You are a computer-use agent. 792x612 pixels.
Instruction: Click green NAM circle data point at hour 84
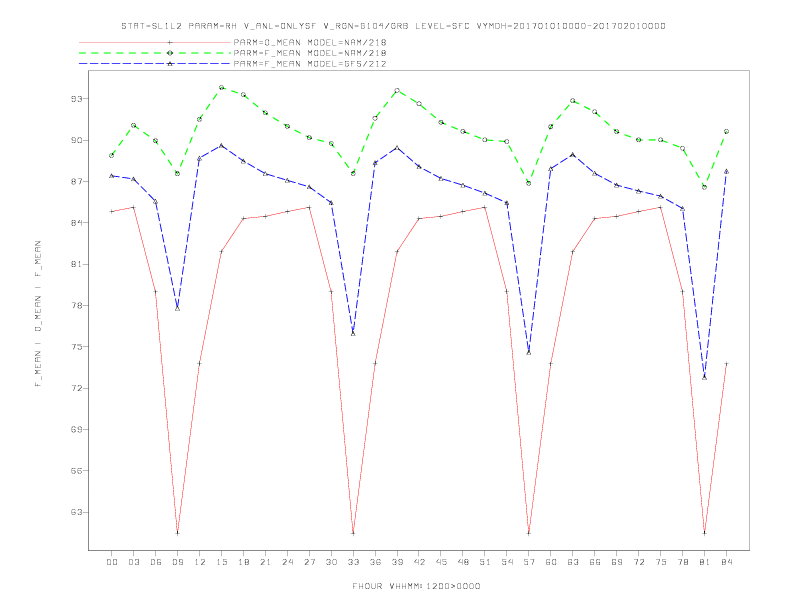(x=726, y=131)
